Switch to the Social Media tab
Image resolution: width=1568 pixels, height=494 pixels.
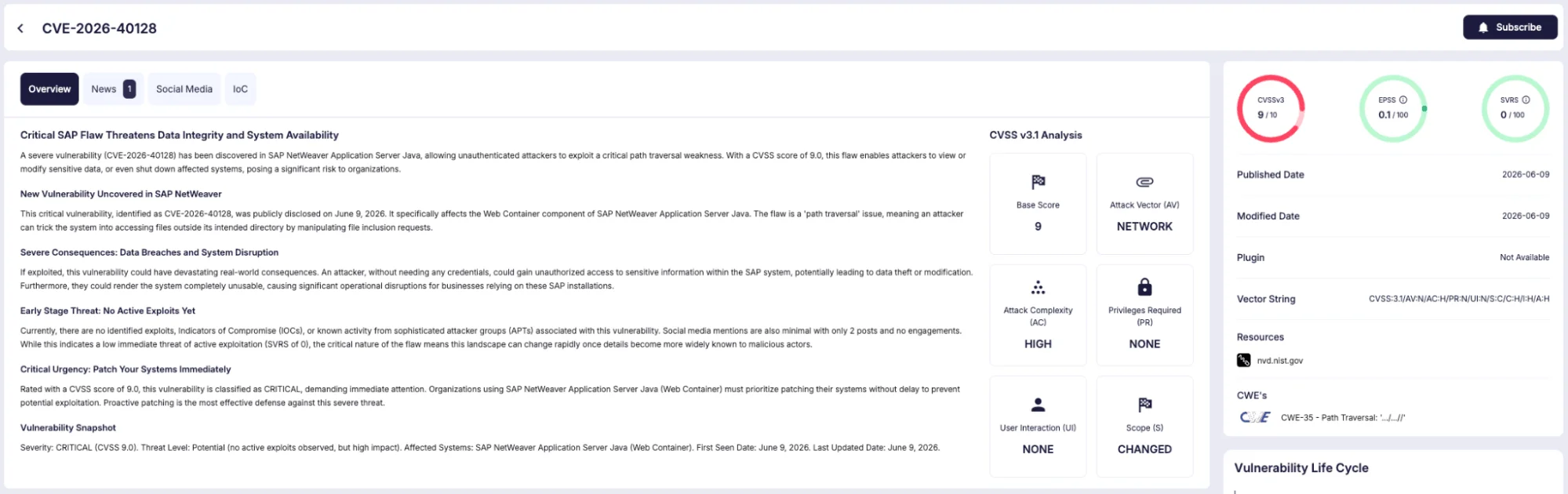click(x=184, y=89)
